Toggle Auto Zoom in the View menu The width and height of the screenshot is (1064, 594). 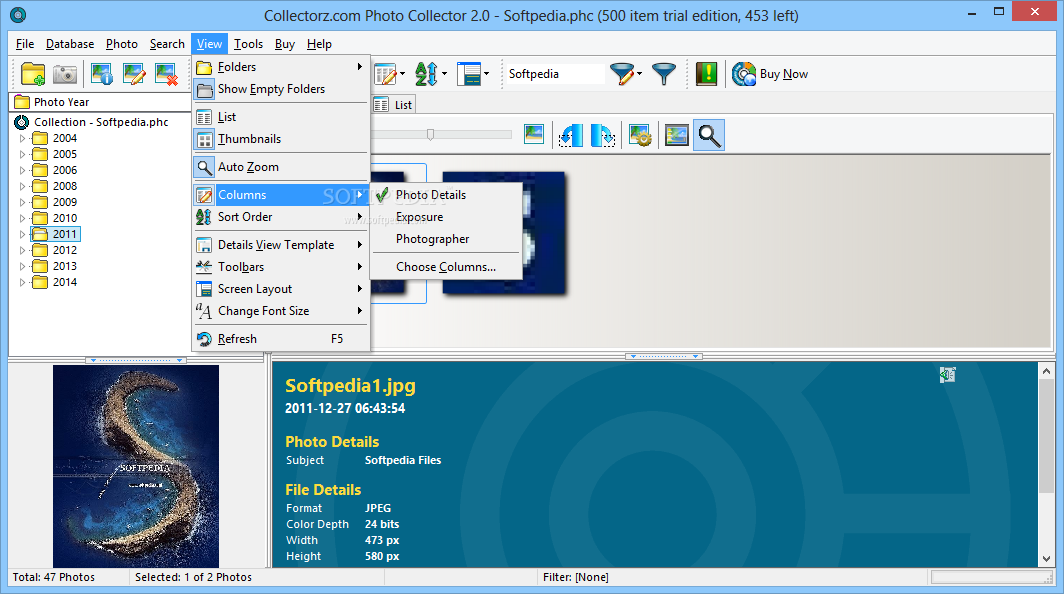pyautogui.click(x=281, y=167)
